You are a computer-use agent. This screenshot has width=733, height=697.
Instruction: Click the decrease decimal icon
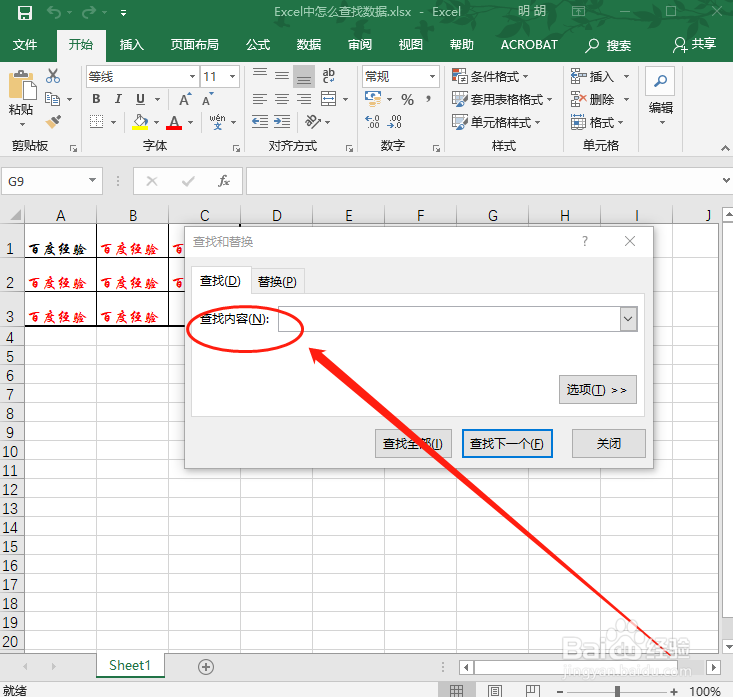tap(395, 122)
